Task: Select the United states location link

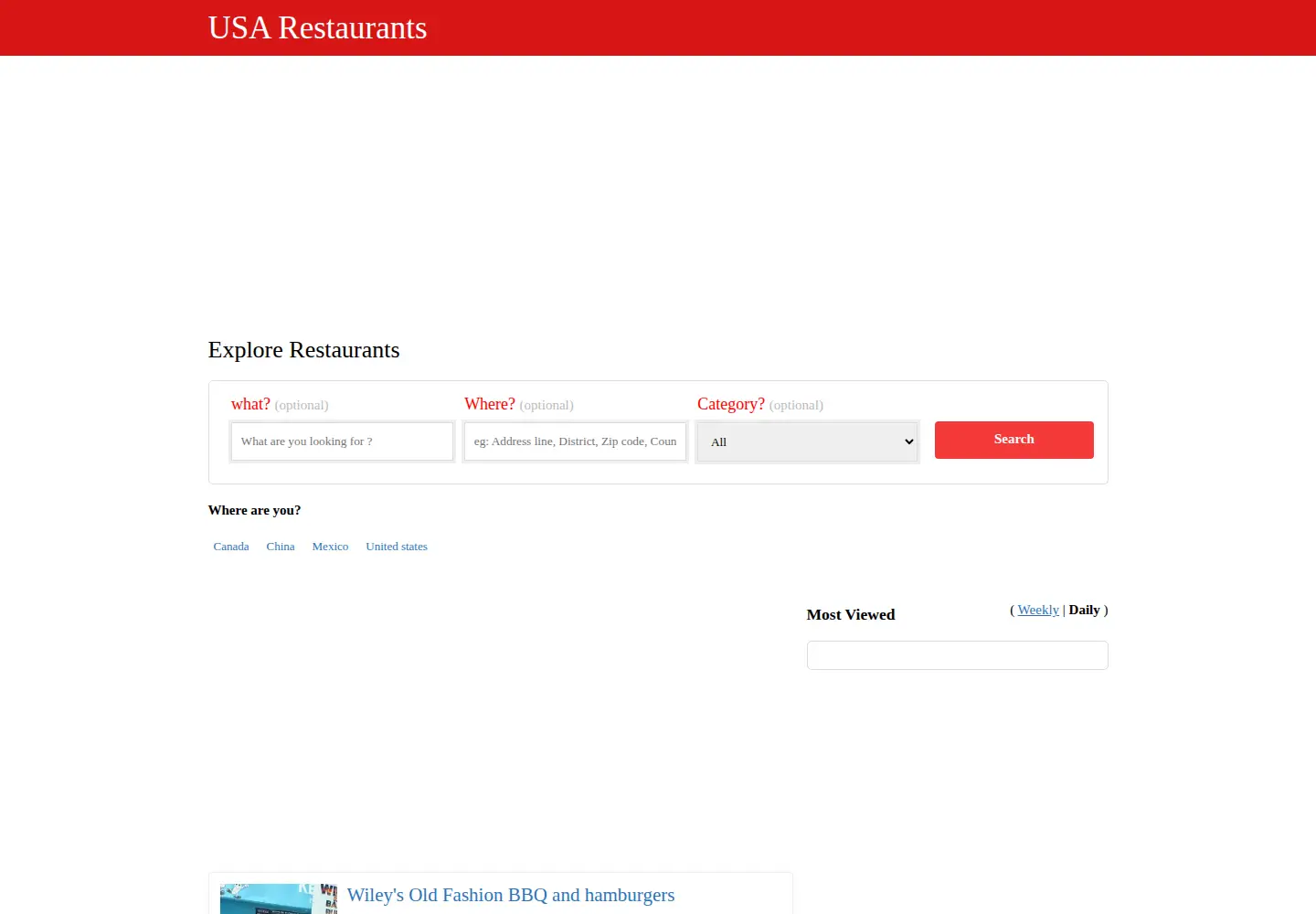Action: point(397,547)
